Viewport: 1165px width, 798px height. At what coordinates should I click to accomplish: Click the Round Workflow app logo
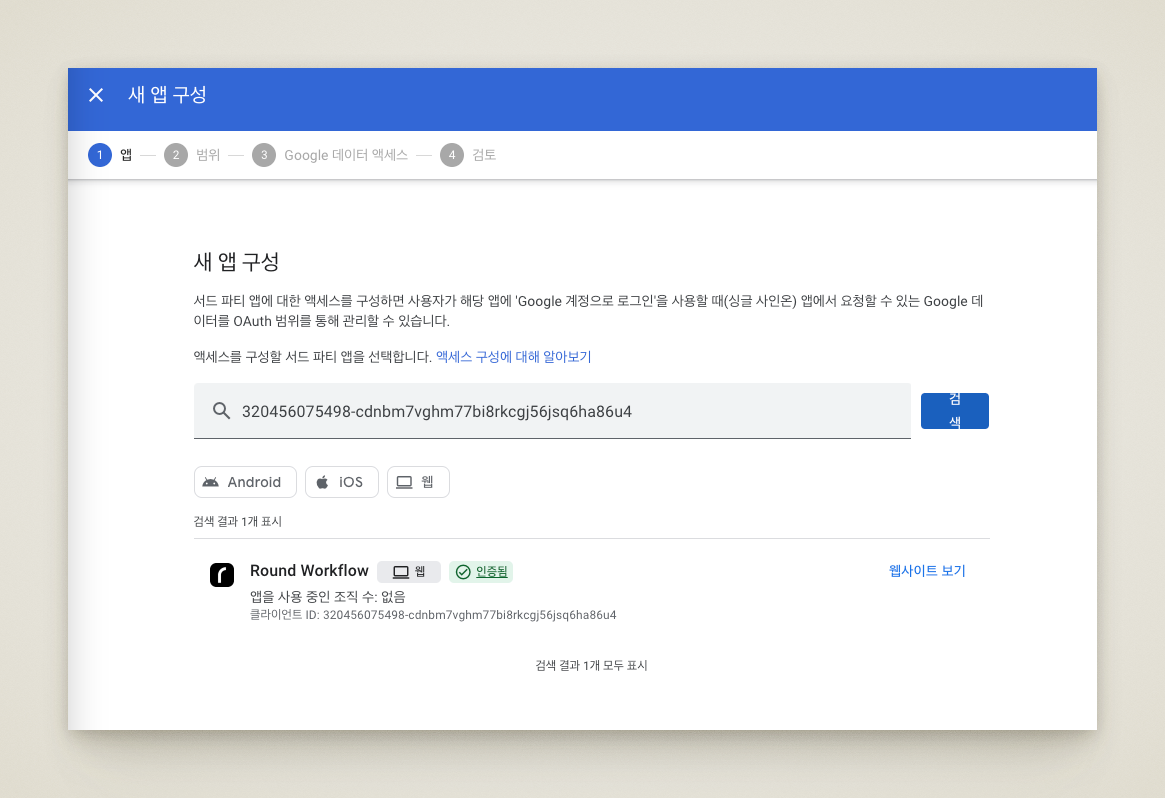coord(222,575)
